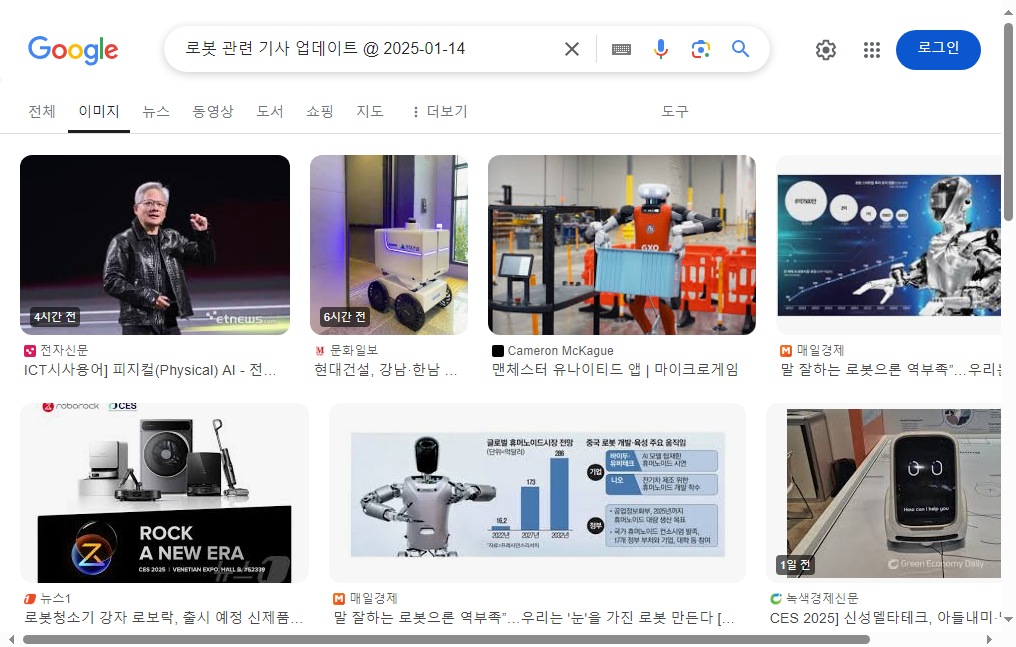Open the humanoid market bar chart image
Screen dimensions: 1016x647
[537, 493]
